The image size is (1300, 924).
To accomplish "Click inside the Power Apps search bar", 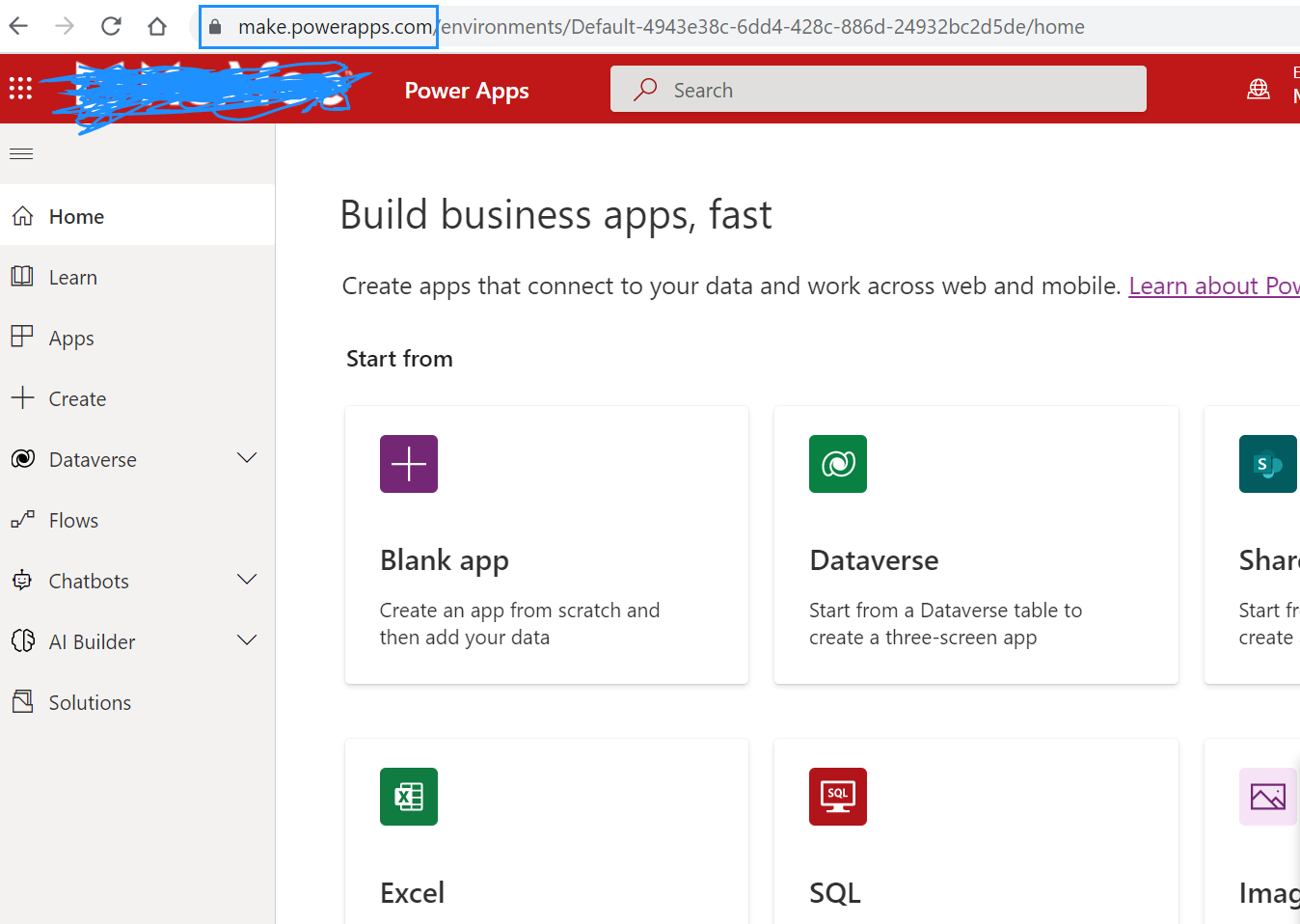I will 878,88.
